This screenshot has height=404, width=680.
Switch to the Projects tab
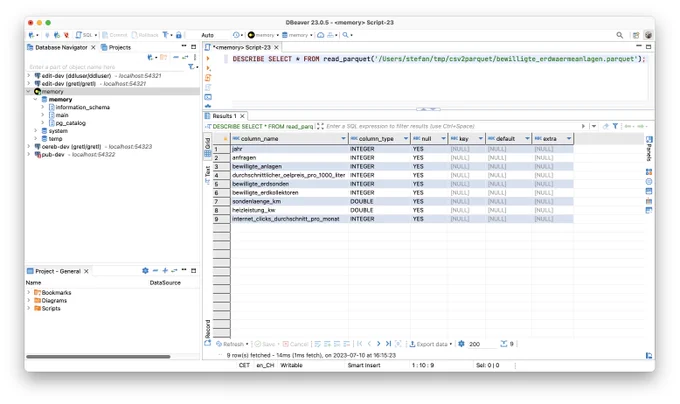[x=116, y=47]
